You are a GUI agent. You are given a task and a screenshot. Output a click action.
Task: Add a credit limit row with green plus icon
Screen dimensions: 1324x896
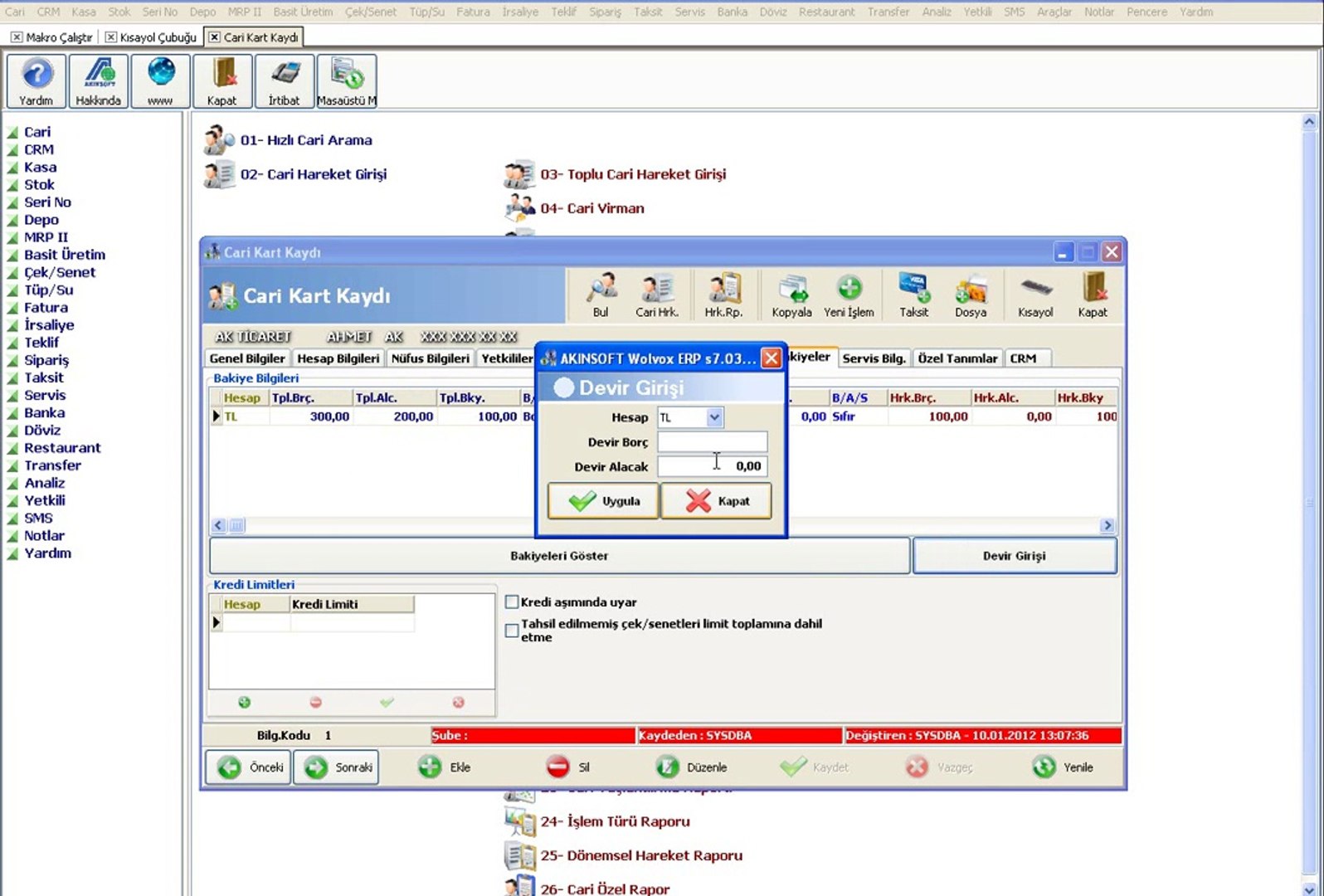click(x=244, y=703)
